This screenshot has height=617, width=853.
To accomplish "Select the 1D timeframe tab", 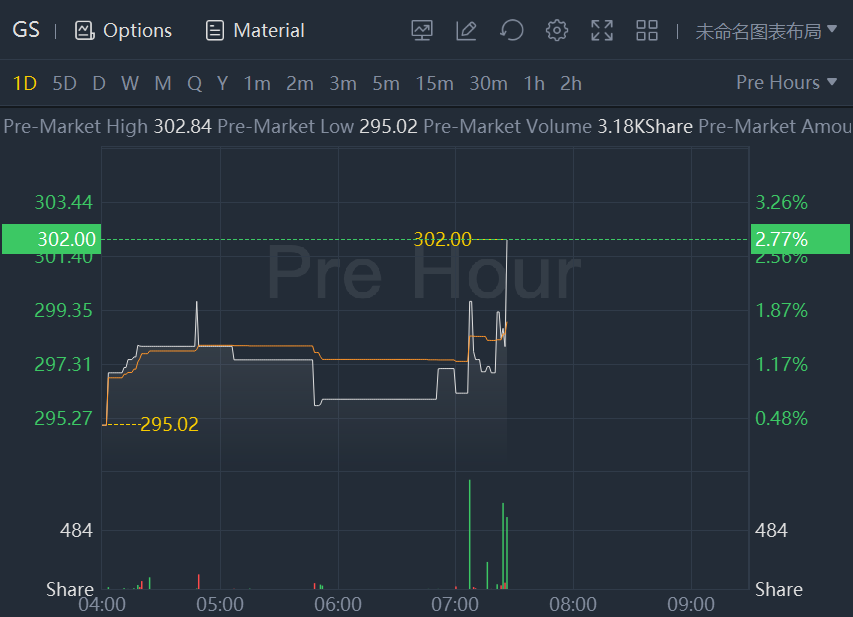I will tap(24, 83).
